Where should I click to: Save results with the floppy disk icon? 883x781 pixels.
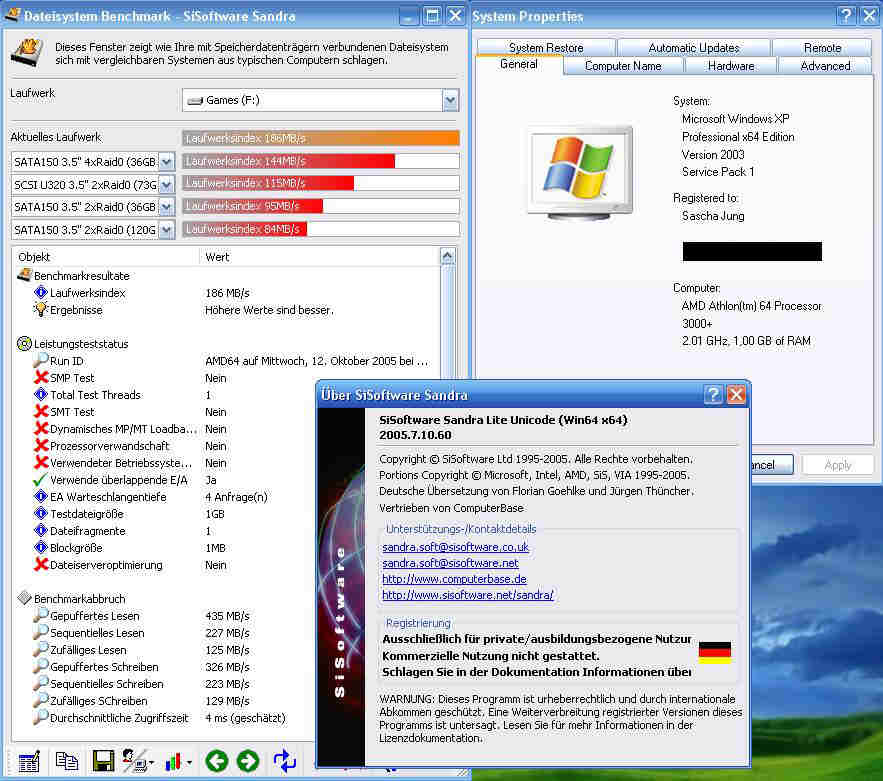click(x=103, y=761)
